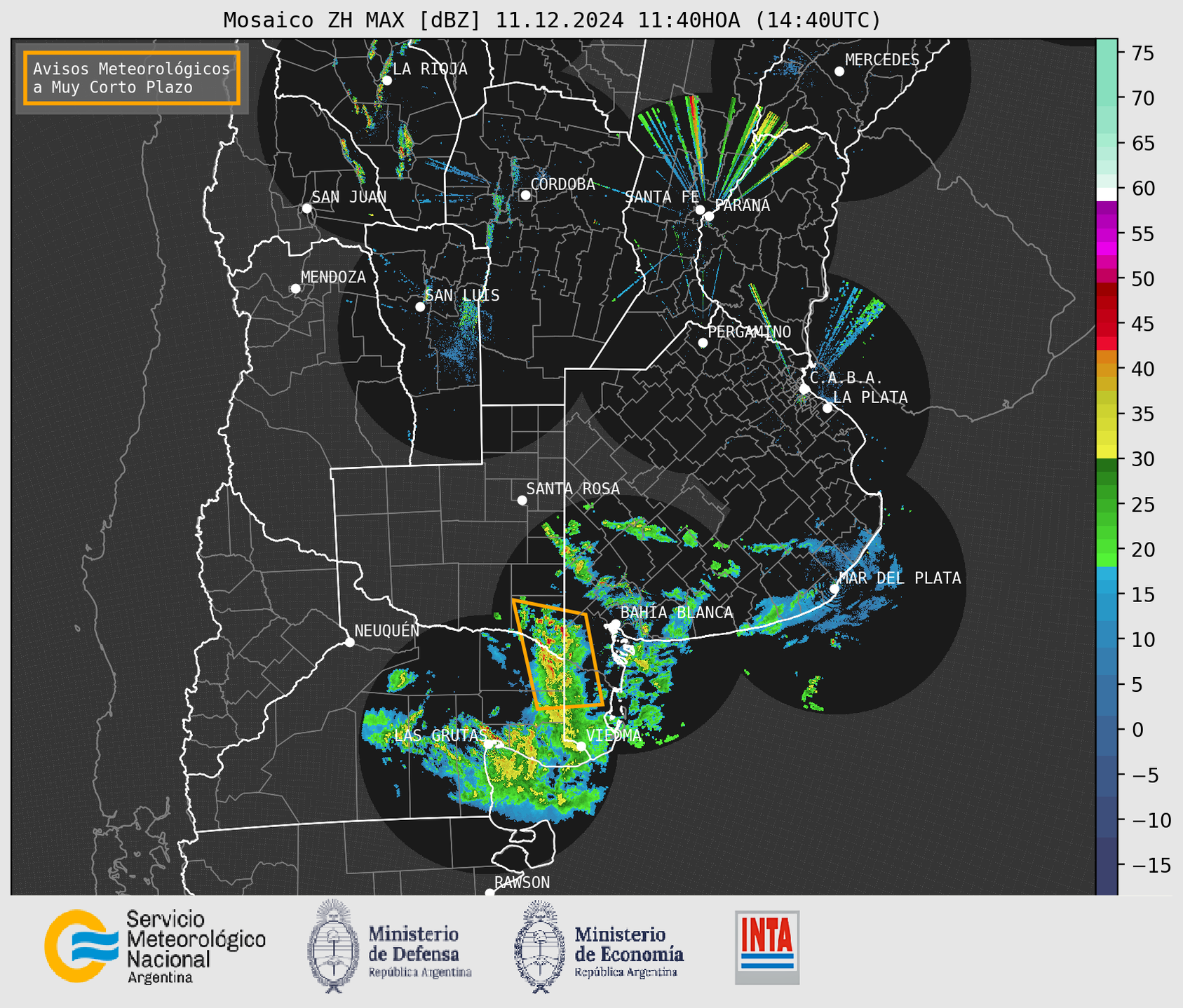Click the SAN JUAN city marker
The height and width of the screenshot is (1008, 1183).
pyautogui.click(x=306, y=208)
